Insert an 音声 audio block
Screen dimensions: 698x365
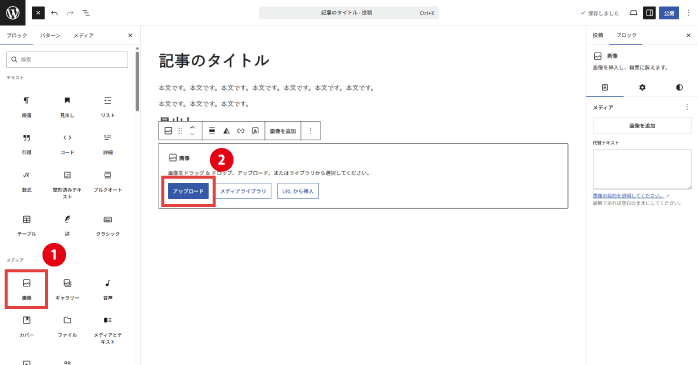108,289
